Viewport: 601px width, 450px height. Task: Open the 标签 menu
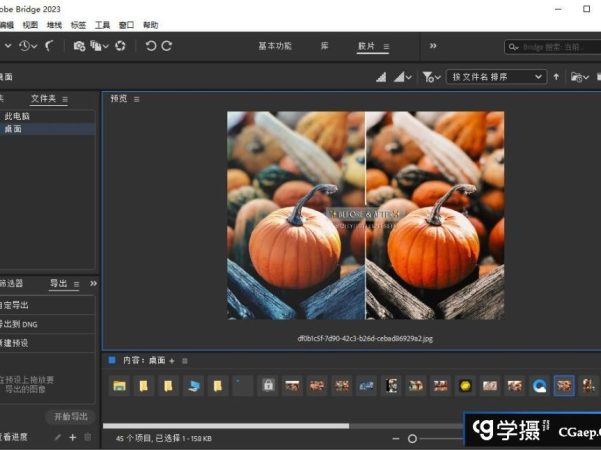(x=78, y=25)
